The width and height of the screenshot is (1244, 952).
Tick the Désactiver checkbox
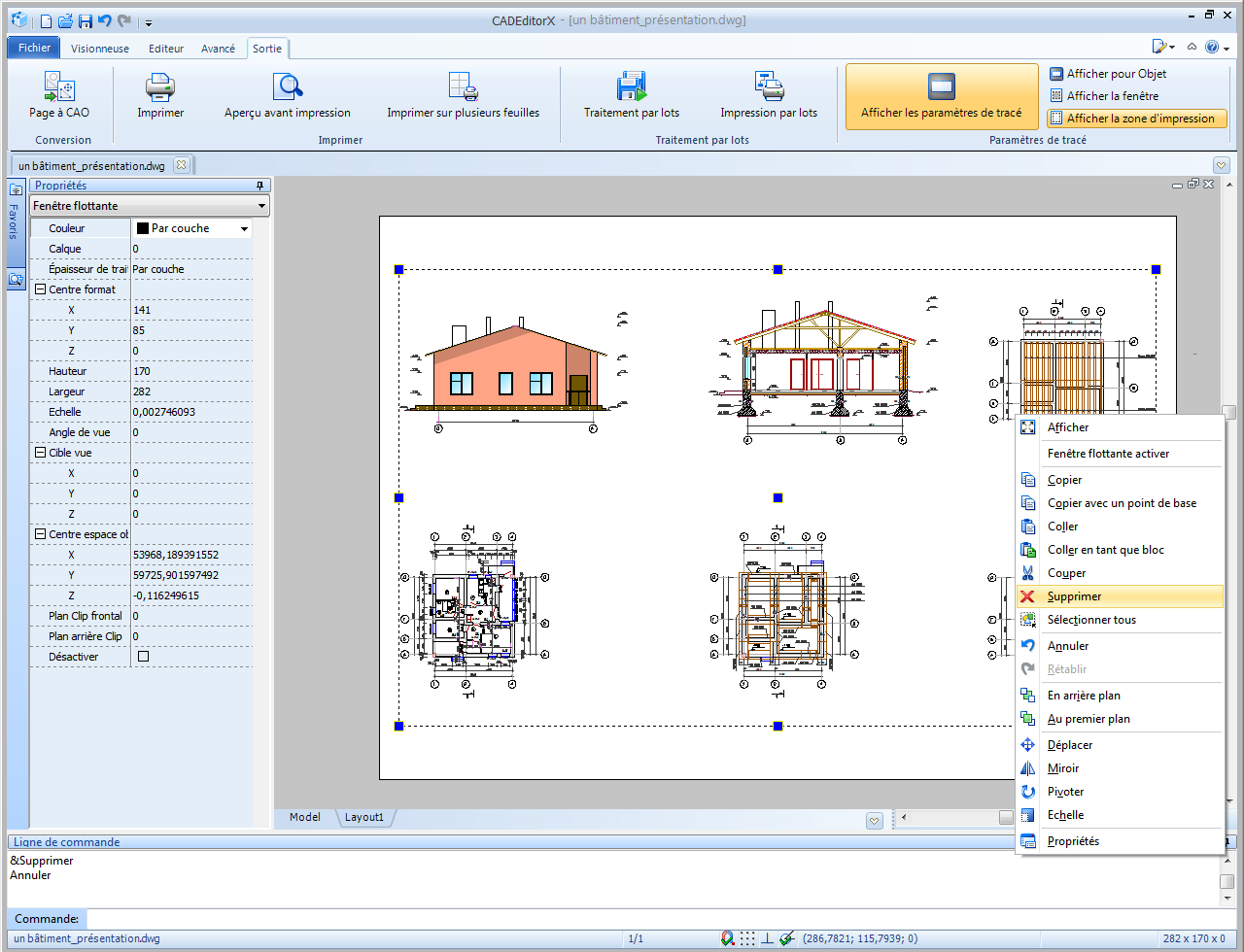coord(144,657)
